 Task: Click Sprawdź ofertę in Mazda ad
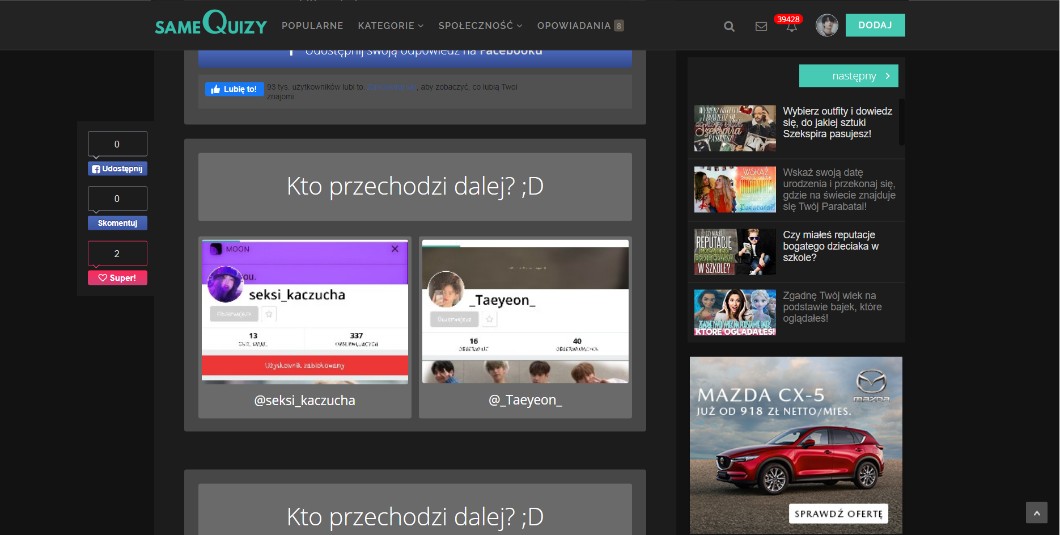pos(838,514)
